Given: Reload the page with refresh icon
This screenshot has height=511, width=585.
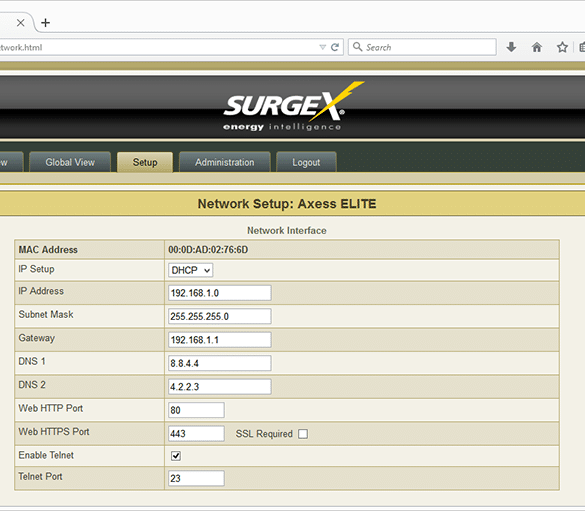Looking at the screenshot, I should pyautogui.click(x=335, y=47).
